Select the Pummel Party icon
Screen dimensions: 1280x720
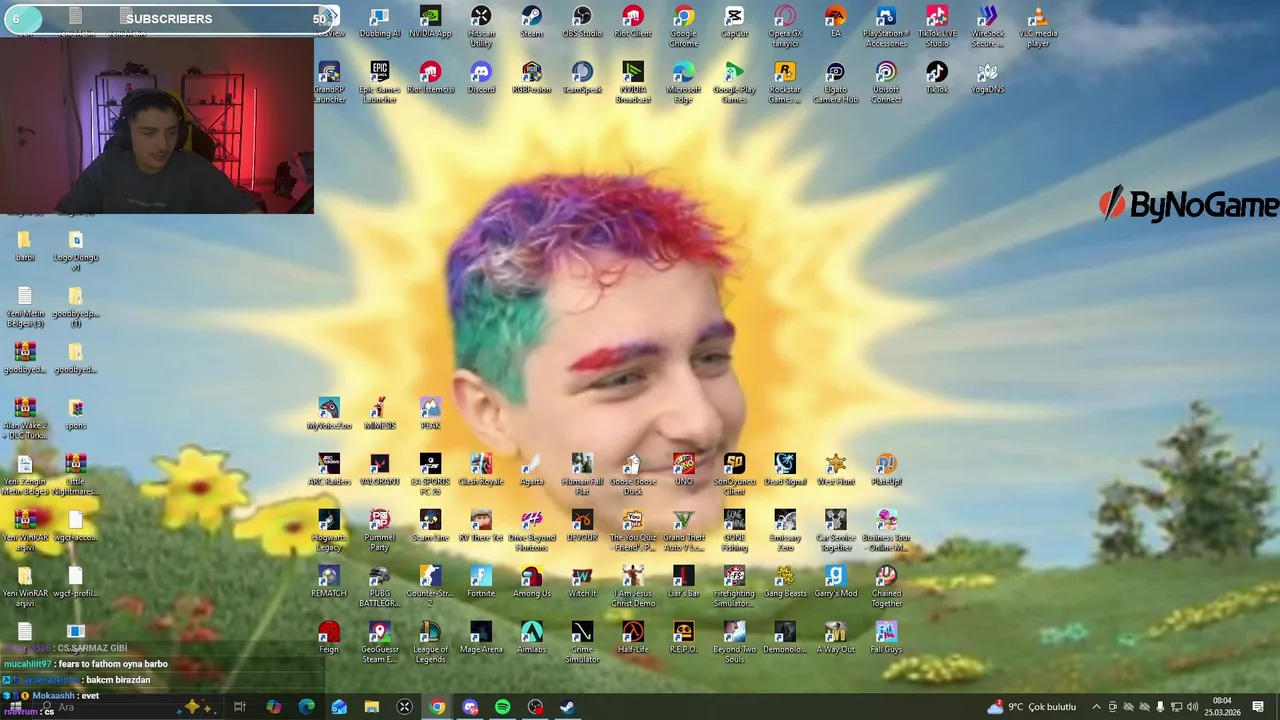click(x=379, y=531)
